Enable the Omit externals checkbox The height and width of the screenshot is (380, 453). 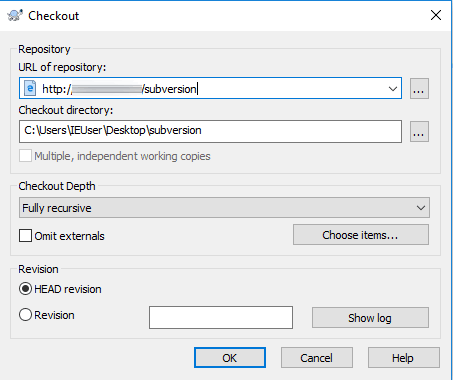[x=25, y=236]
